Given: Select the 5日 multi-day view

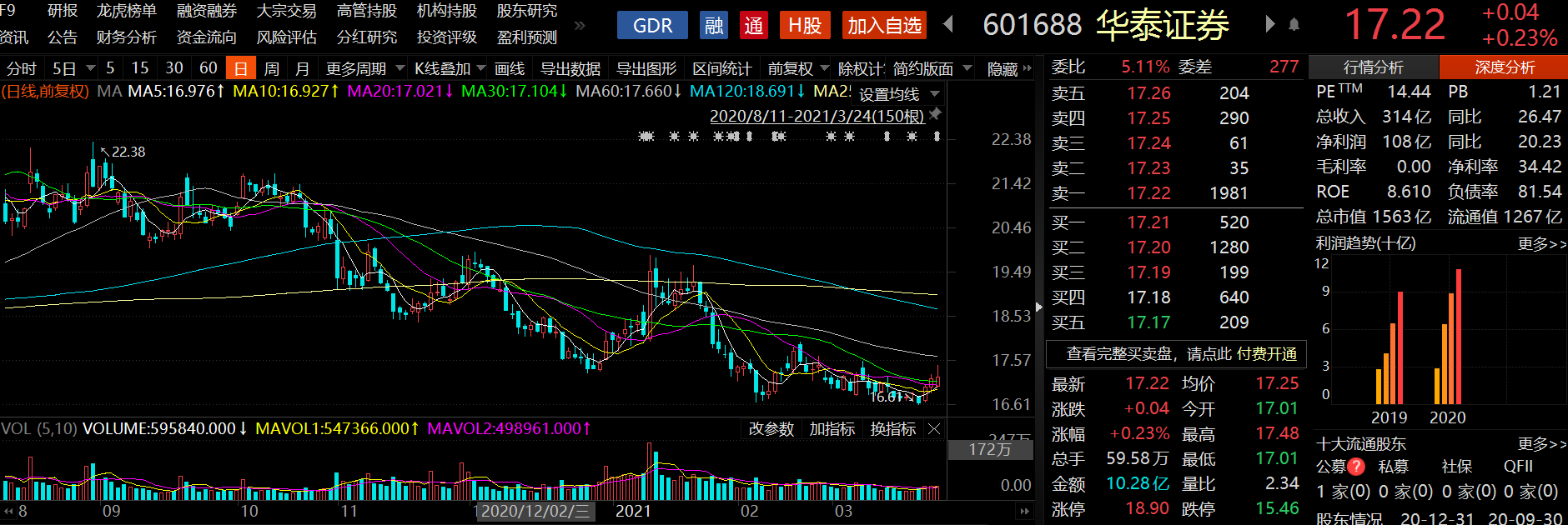Looking at the screenshot, I should [64, 68].
